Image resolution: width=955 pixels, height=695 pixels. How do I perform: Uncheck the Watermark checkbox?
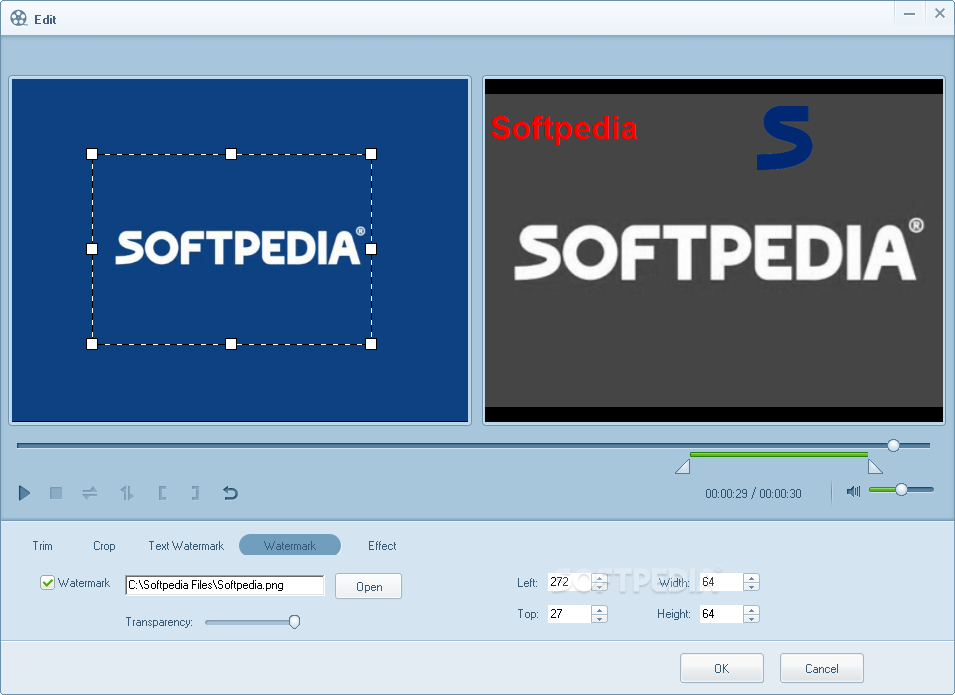coord(48,583)
